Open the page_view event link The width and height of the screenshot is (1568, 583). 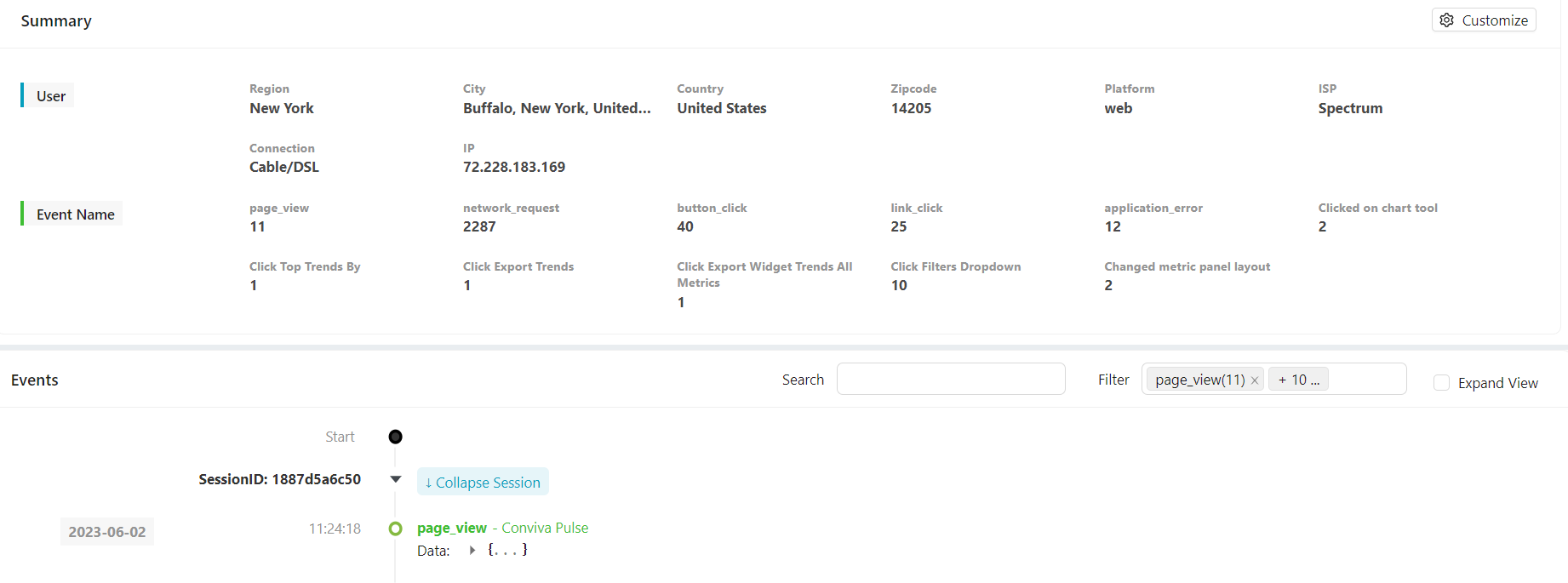452,528
